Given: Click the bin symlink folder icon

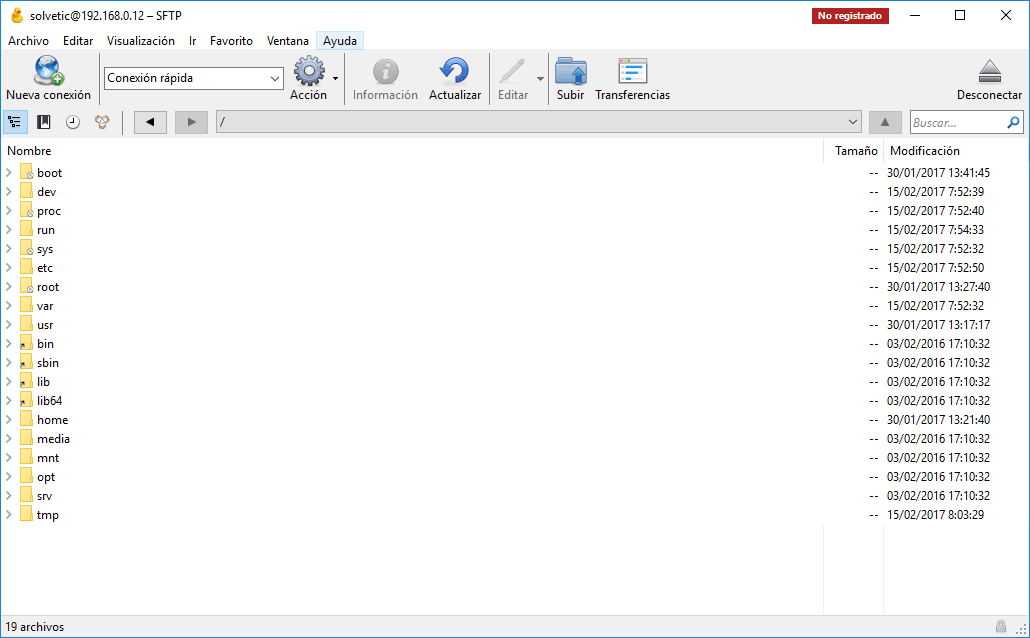Looking at the screenshot, I should (26, 344).
